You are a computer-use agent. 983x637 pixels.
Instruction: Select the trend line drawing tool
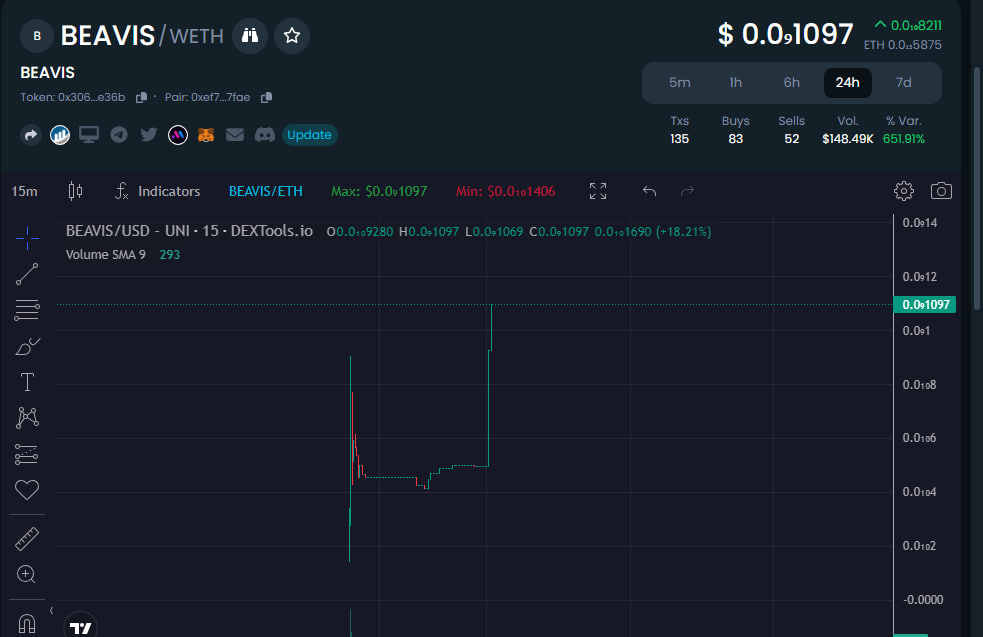(27, 274)
